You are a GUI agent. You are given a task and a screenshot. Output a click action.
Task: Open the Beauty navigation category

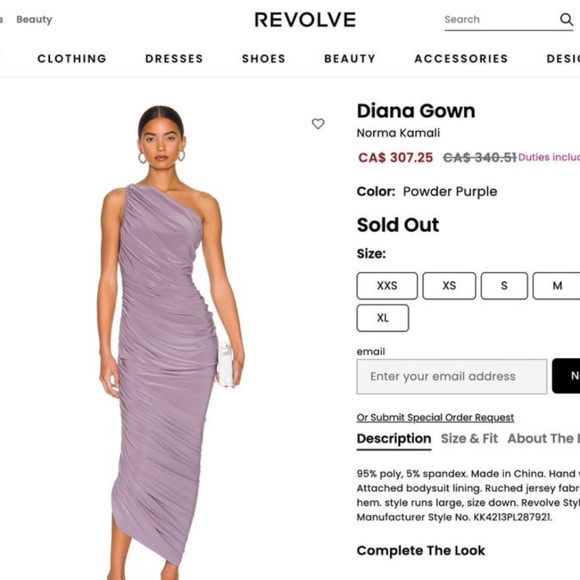(x=350, y=58)
